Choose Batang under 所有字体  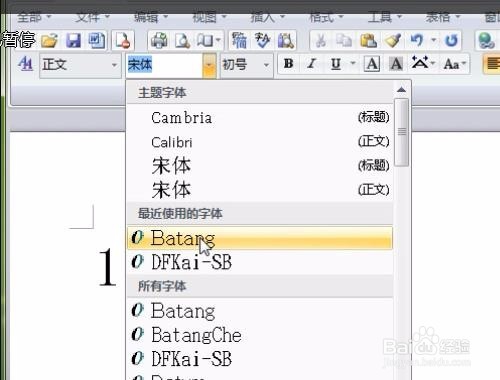pos(260,311)
